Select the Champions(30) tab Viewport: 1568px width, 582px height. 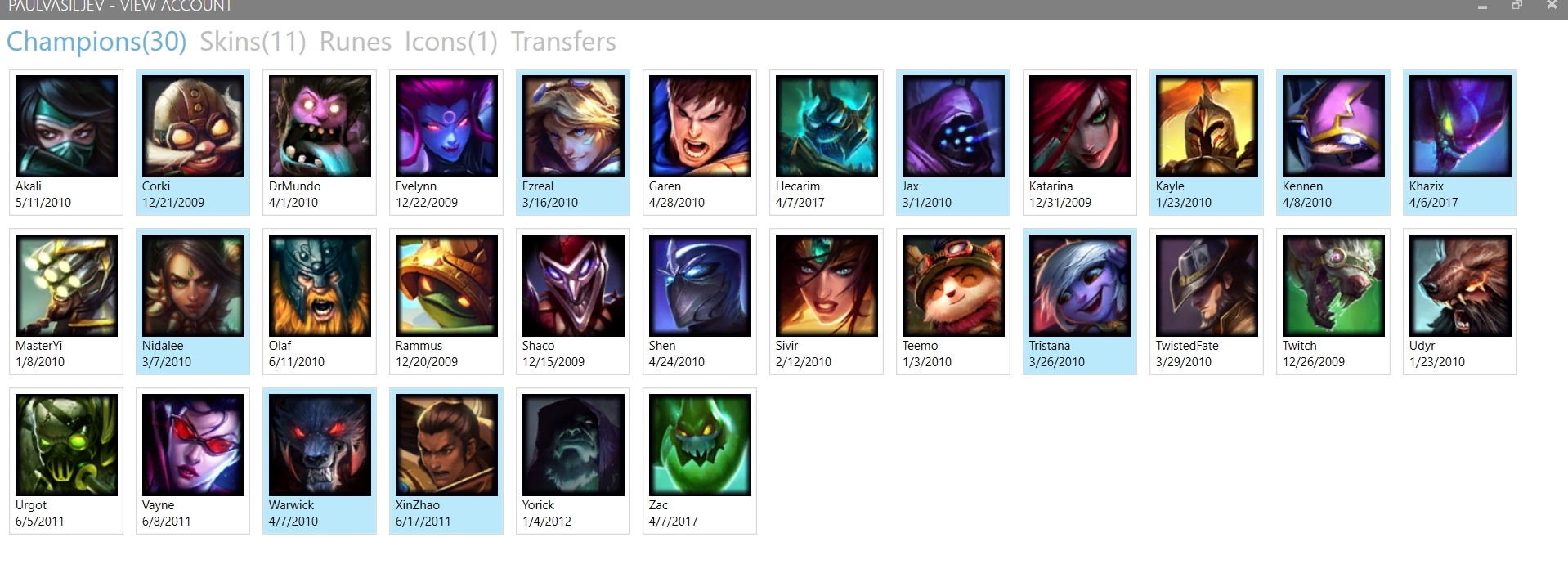[96, 42]
